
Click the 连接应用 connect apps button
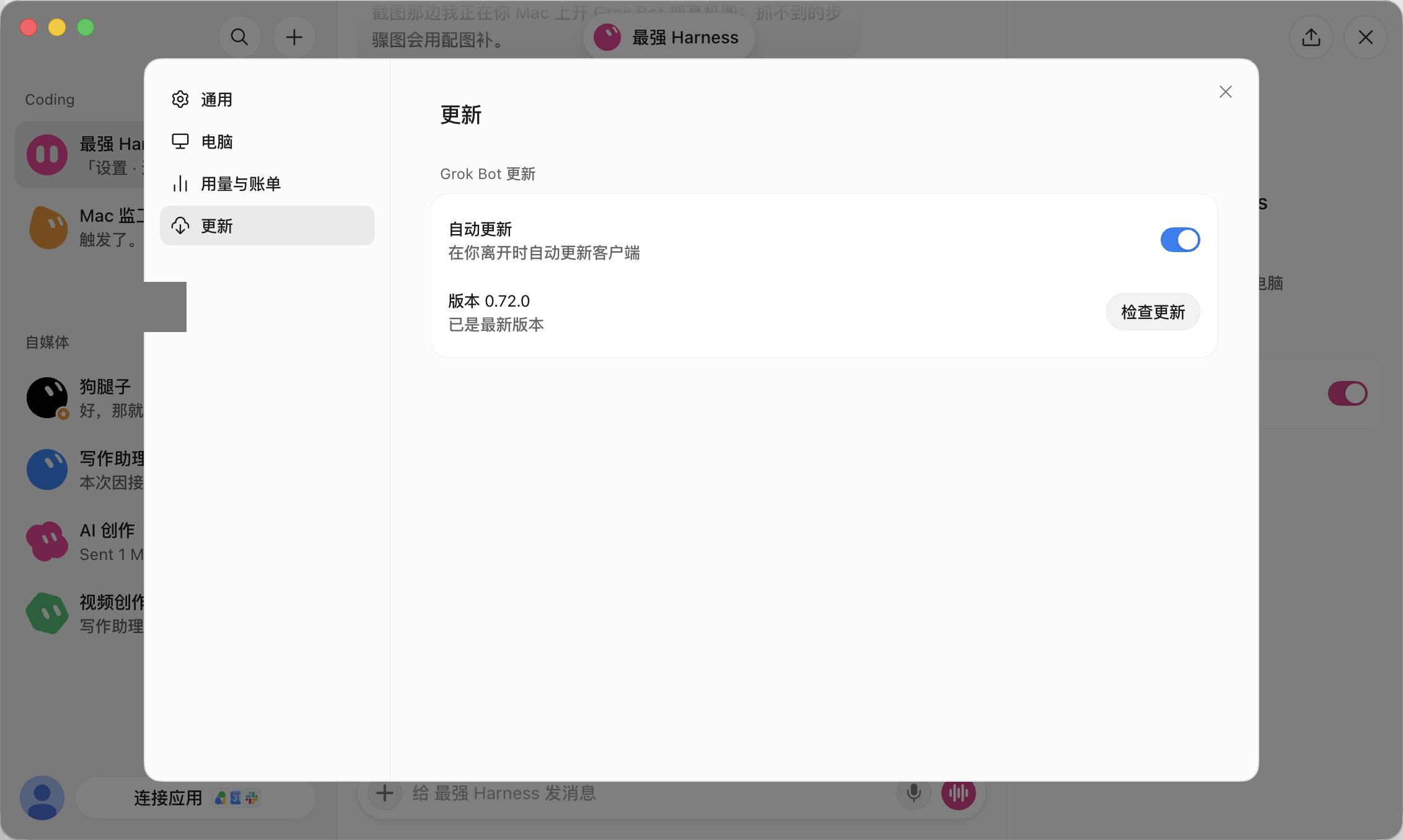coord(195,798)
